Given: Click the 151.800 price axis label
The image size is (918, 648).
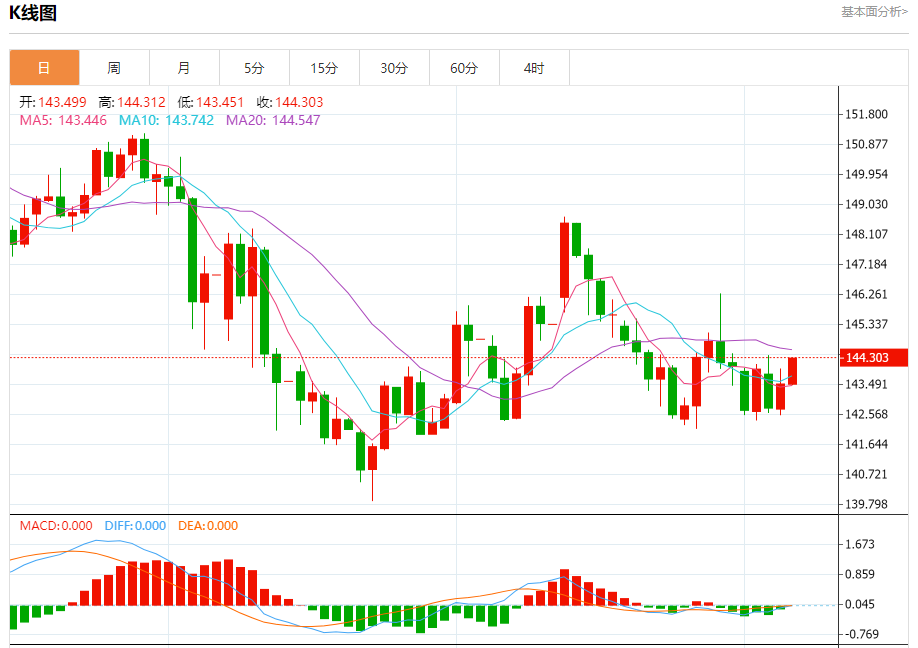Looking at the screenshot, I should pyautogui.click(x=866, y=114).
